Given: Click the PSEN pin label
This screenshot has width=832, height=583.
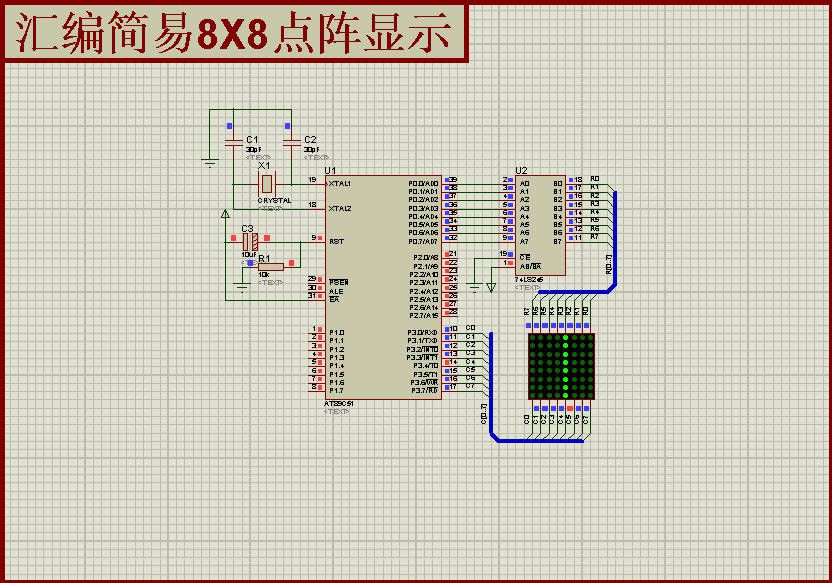Looking at the screenshot, I should (x=339, y=282).
